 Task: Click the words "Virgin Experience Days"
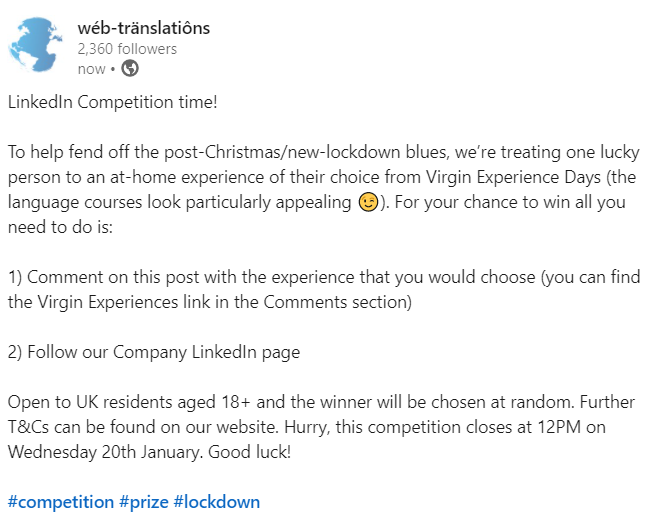513,177
